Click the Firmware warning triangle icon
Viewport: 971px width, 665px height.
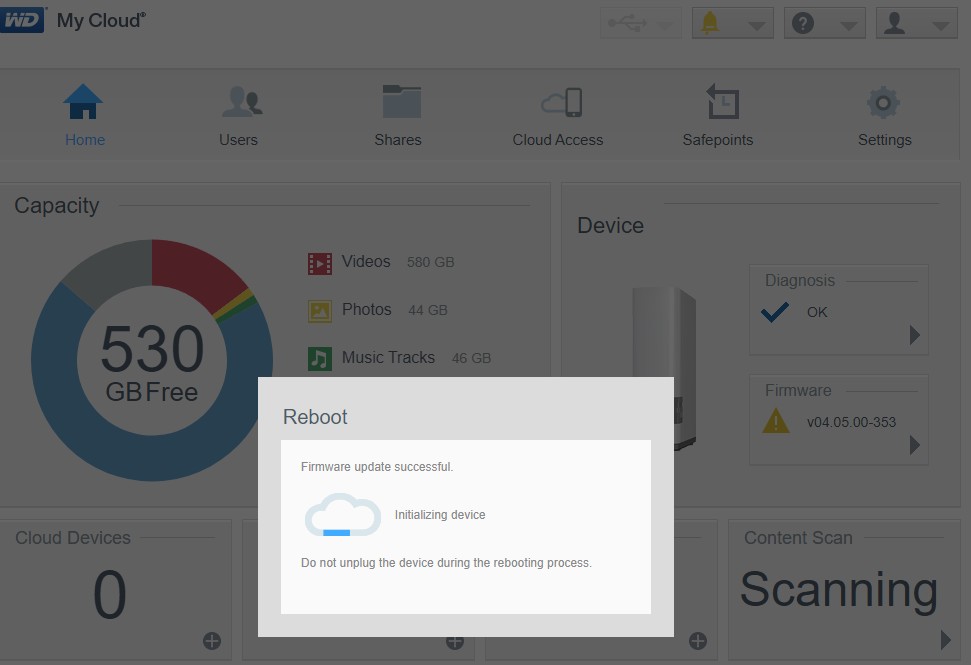pyautogui.click(x=776, y=421)
